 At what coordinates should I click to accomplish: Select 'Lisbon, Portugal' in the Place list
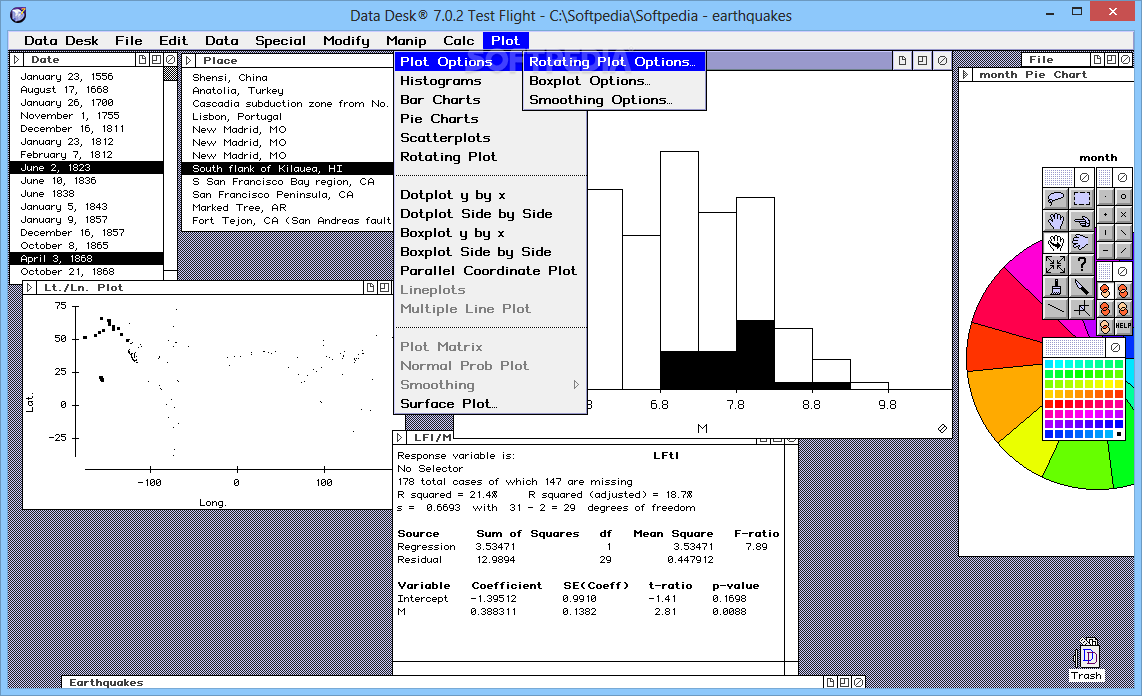[x=237, y=116]
